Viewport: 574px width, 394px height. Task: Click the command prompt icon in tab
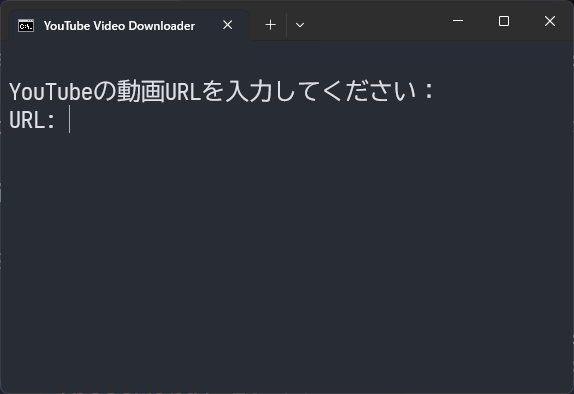coord(26,26)
